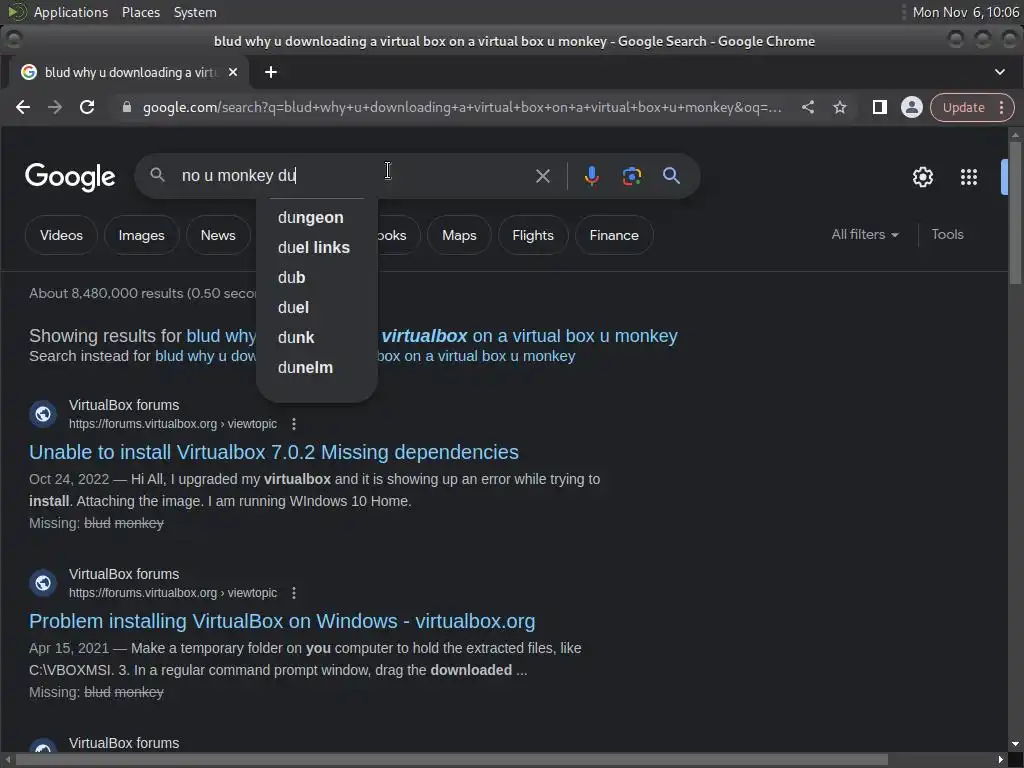Image resolution: width=1024 pixels, height=768 pixels.
Task: Click globe favicon of first result
Action: pyautogui.click(x=43, y=414)
